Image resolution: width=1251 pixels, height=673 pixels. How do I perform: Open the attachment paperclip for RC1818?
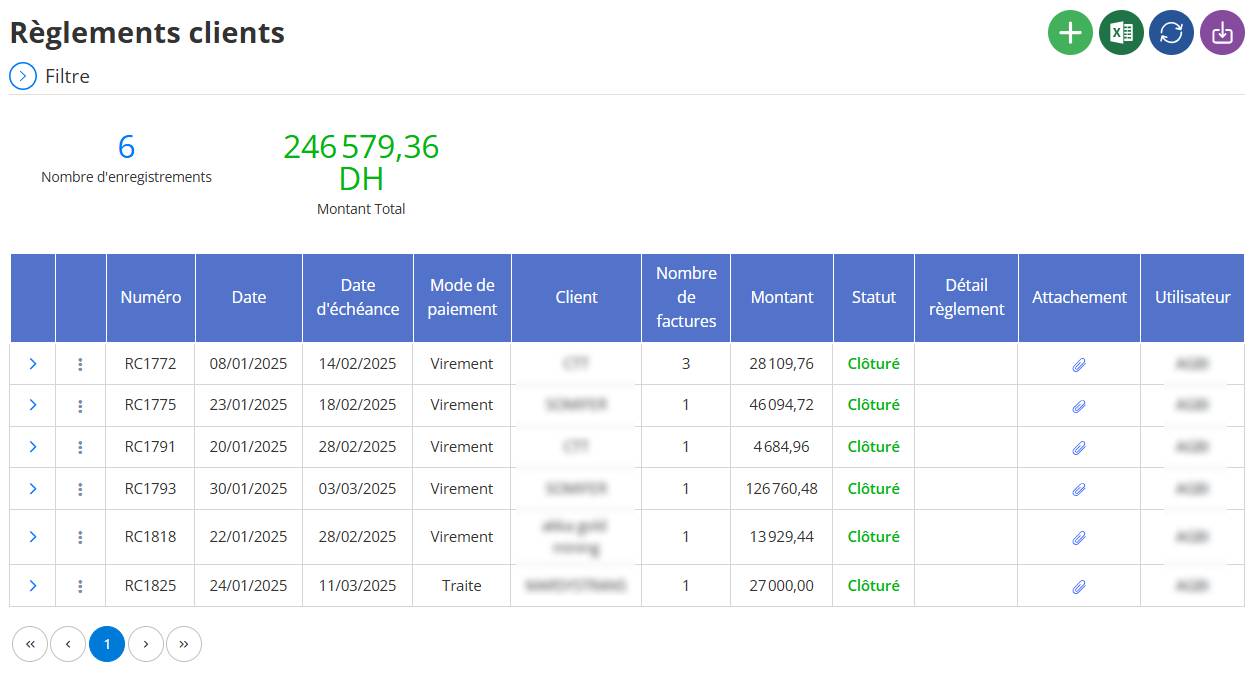pyautogui.click(x=1079, y=538)
